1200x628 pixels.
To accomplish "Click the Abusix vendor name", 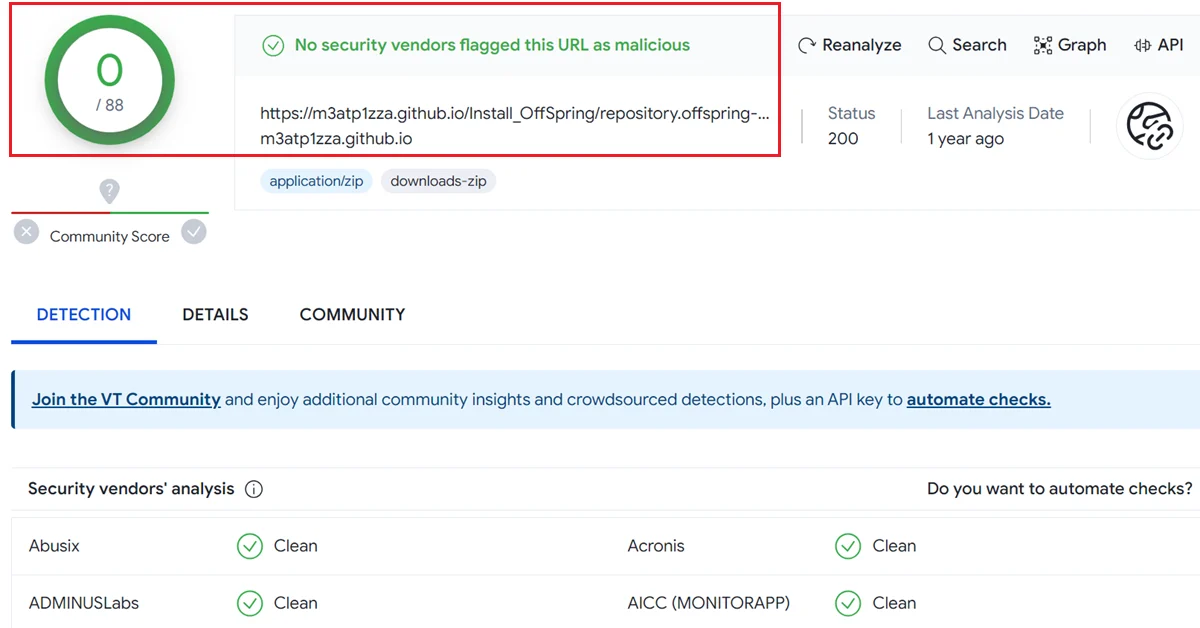I will click(54, 546).
